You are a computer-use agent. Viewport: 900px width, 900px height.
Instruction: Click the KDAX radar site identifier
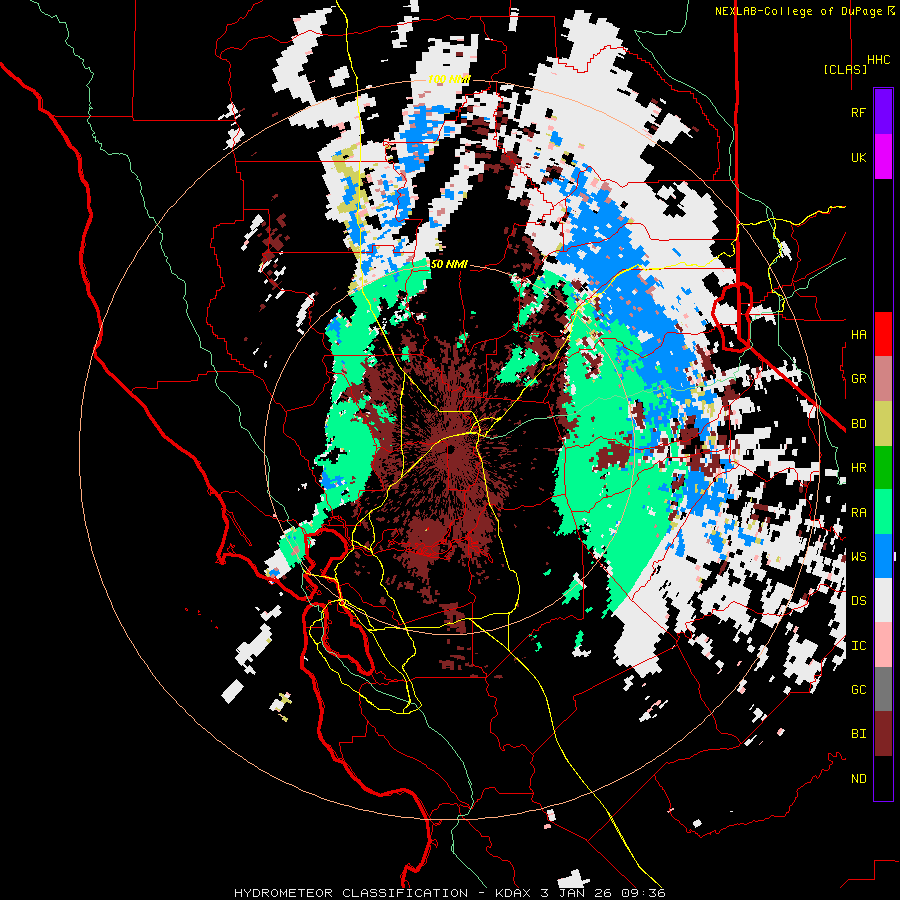click(x=515, y=893)
